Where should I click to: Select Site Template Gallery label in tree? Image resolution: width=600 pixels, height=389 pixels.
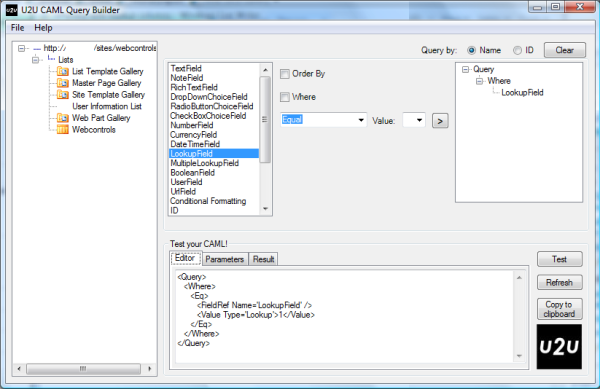click(x=108, y=94)
